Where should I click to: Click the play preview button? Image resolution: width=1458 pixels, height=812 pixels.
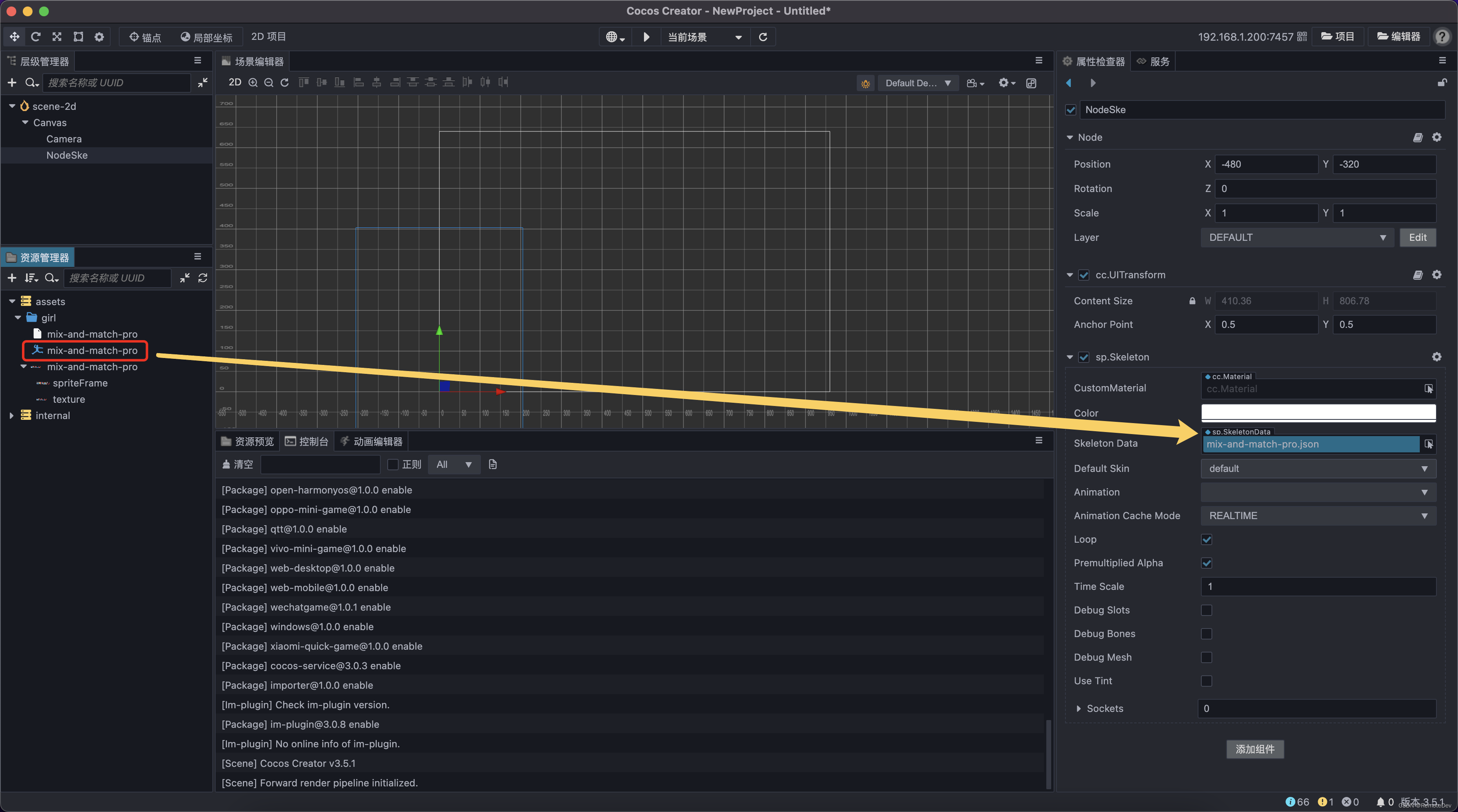646,37
